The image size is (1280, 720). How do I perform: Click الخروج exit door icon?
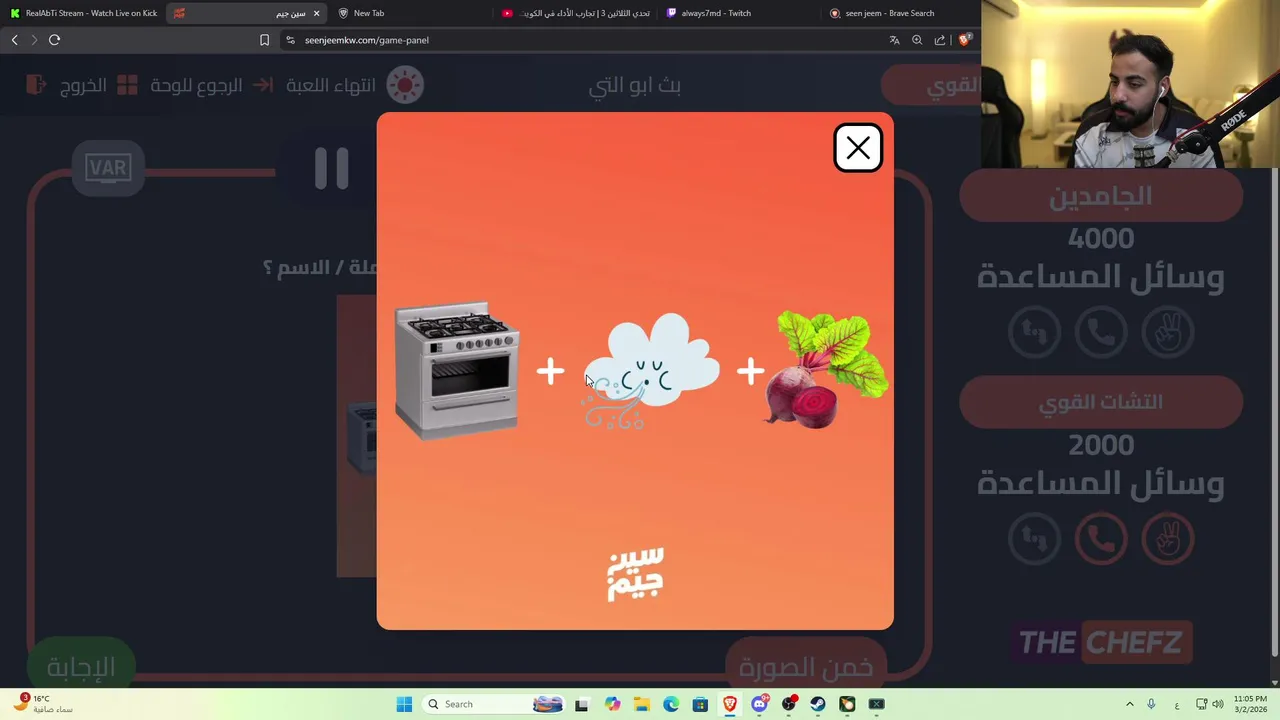coord(36,85)
